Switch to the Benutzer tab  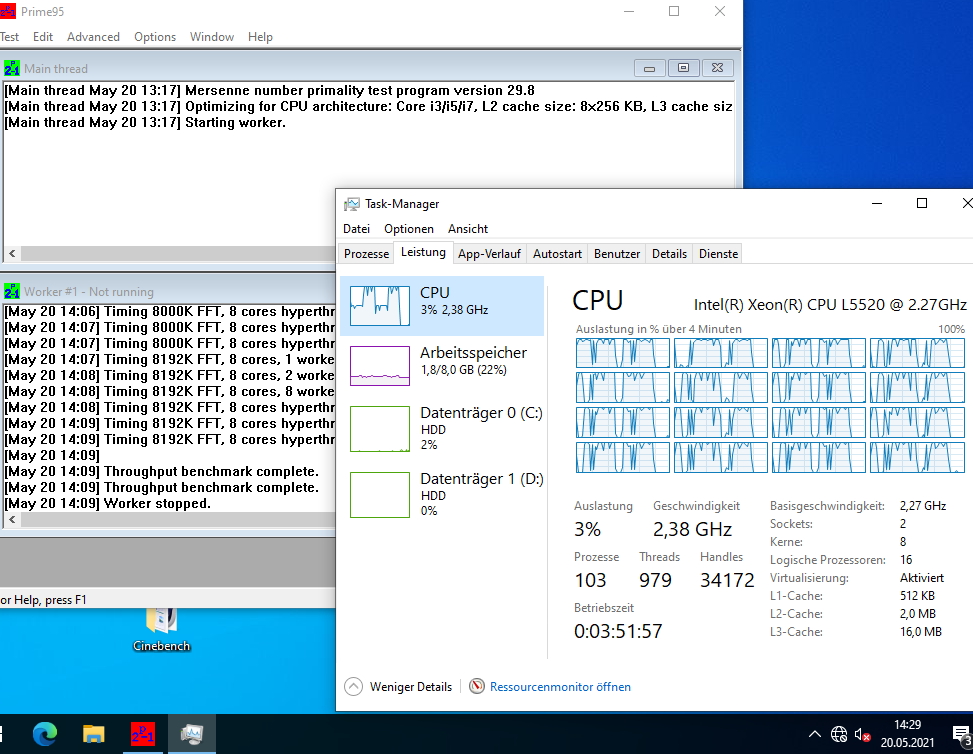tap(617, 254)
